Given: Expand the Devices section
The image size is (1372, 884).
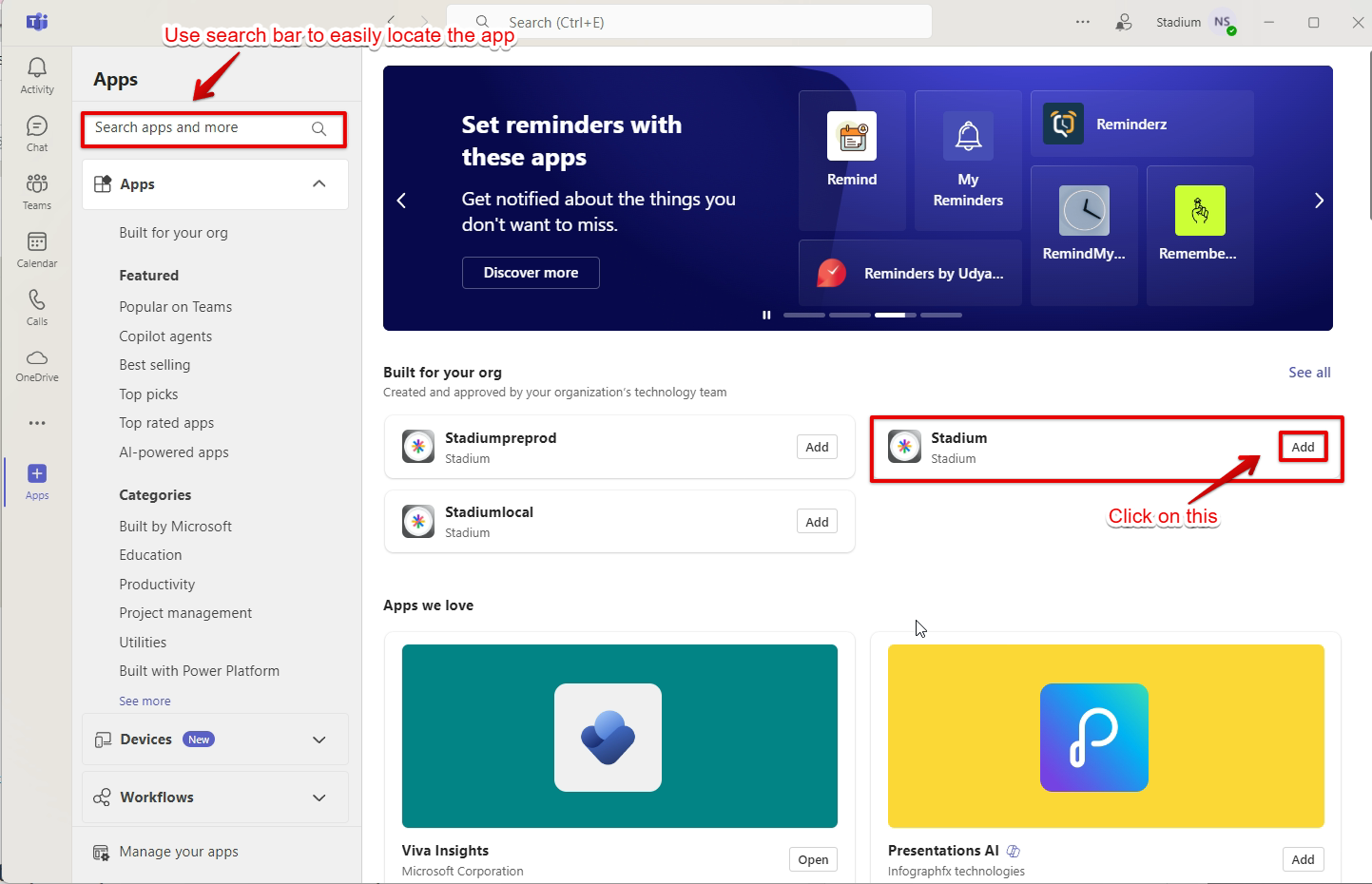Looking at the screenshot, I should click(x=215, y=740).
